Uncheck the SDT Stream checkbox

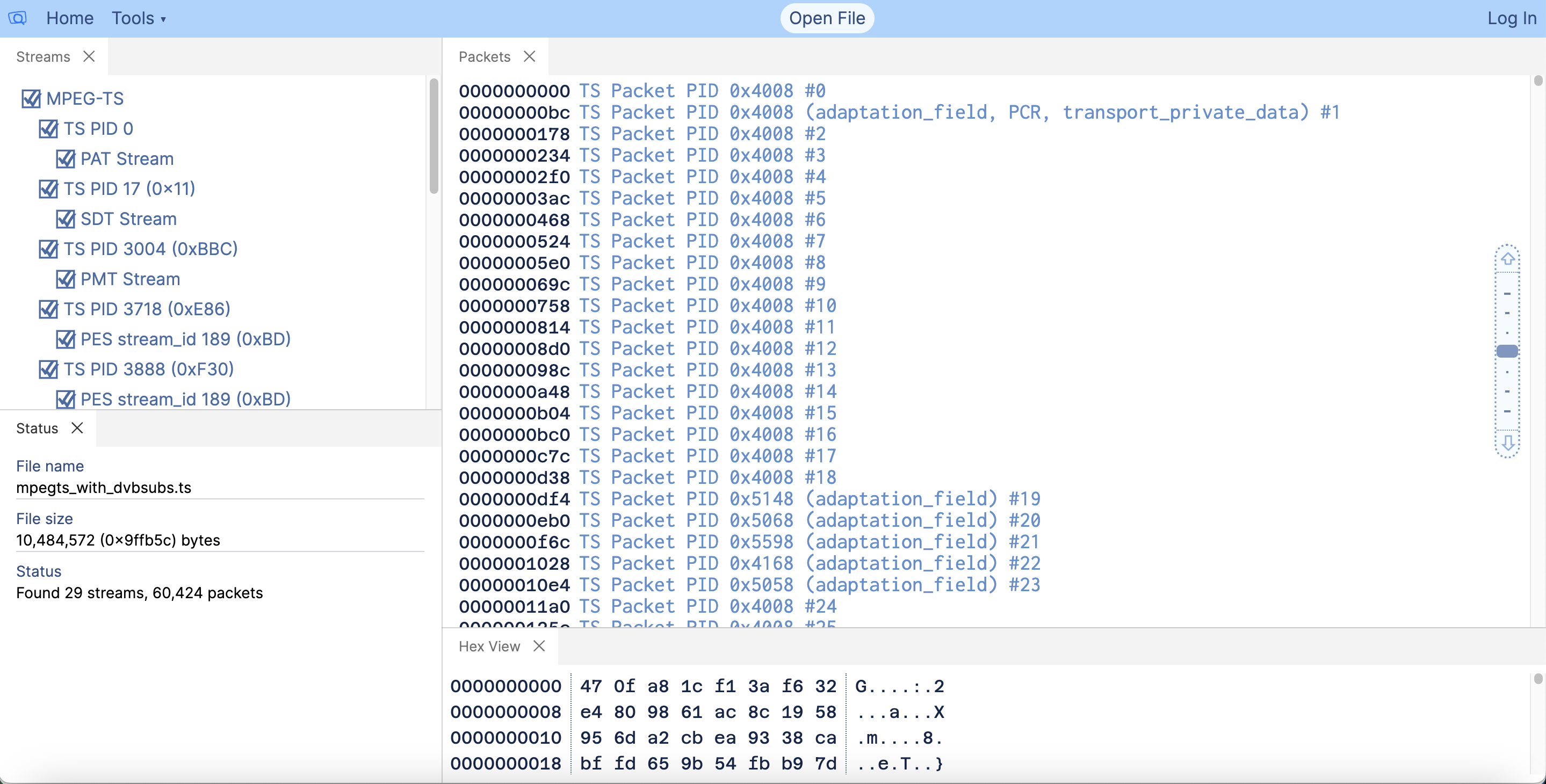[66, 219]
